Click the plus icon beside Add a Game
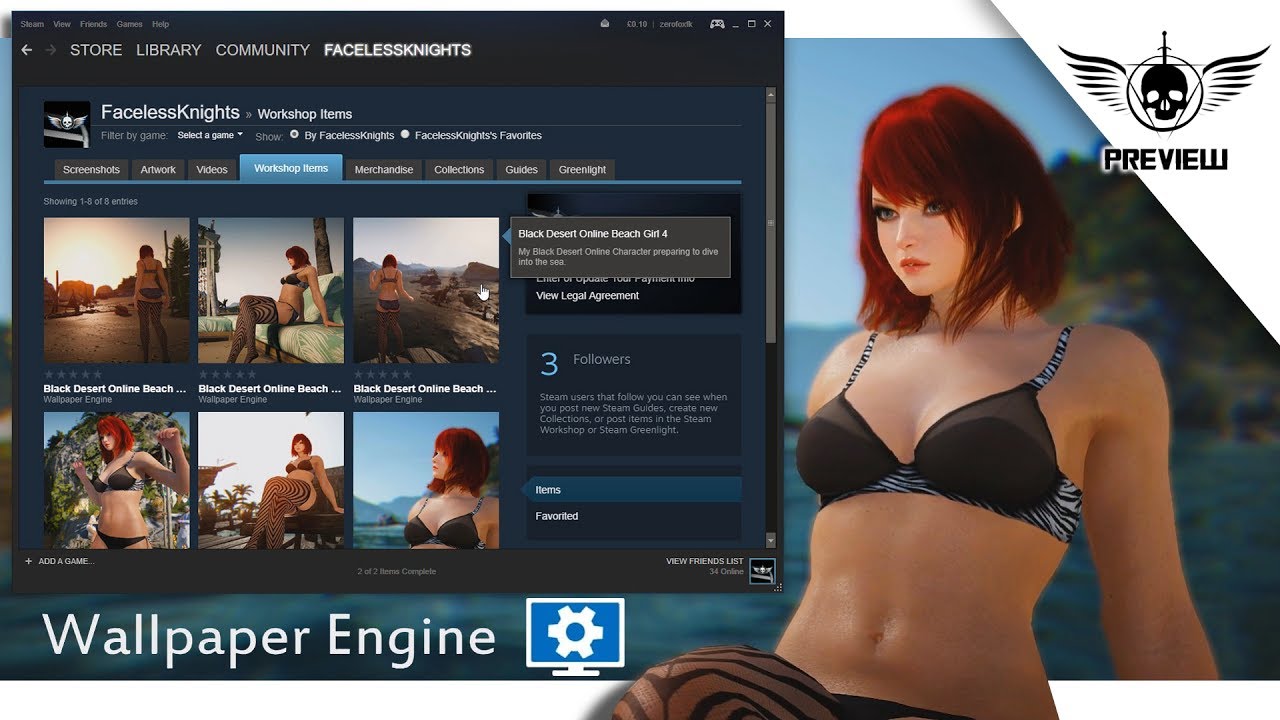The height and width of the screenshot is (720, 1280). [28, 561]
